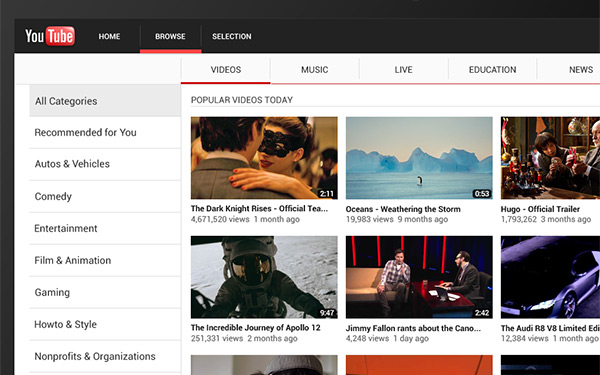Click the 2:11 duration badge

click(327, 194)
